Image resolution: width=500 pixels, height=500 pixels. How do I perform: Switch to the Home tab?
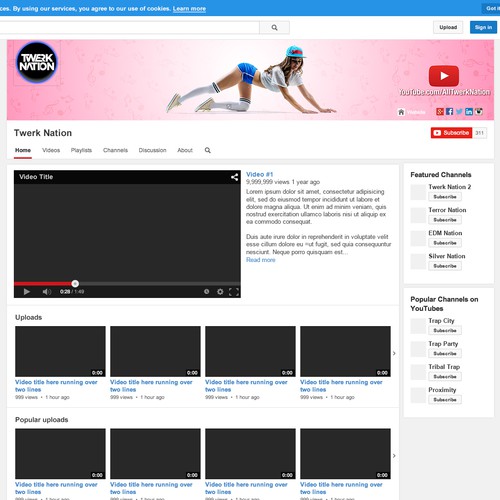coord(23,150)
